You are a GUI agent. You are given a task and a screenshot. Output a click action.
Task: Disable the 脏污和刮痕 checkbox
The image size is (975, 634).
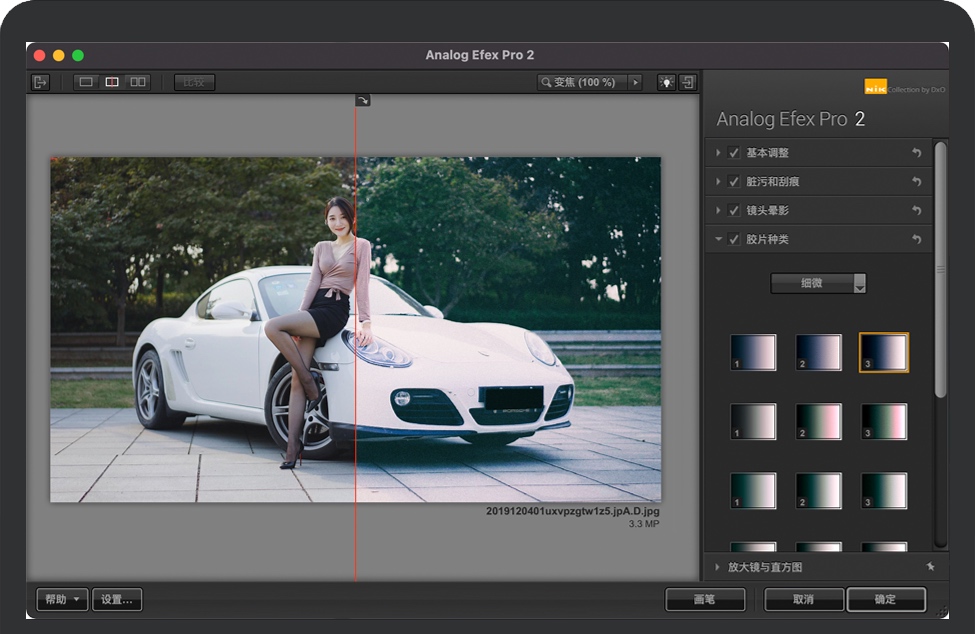(734, 182)
